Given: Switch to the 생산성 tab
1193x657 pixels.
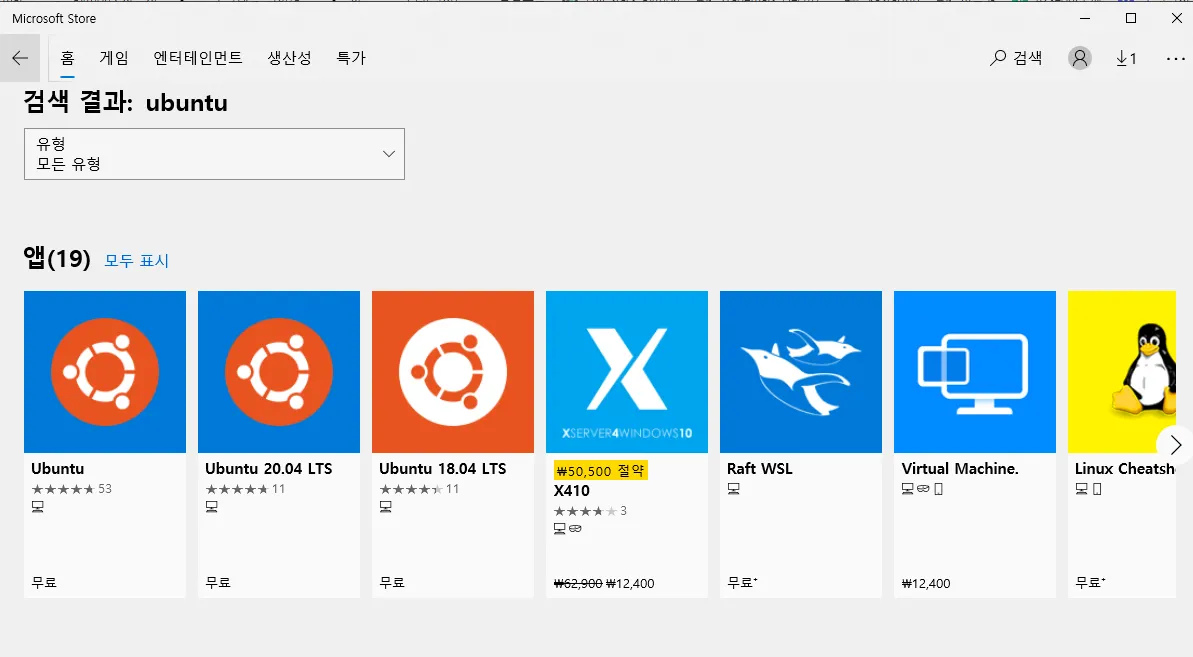Looking at the screenshot, I should click(x=289, y=58).
